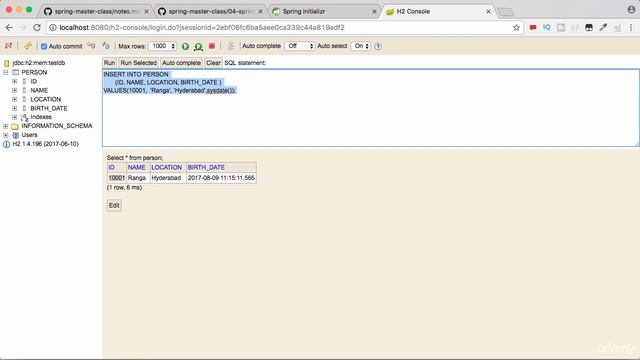
Task: Expand the BIRTH_DATE column node
Action: (x=15, y=108)
